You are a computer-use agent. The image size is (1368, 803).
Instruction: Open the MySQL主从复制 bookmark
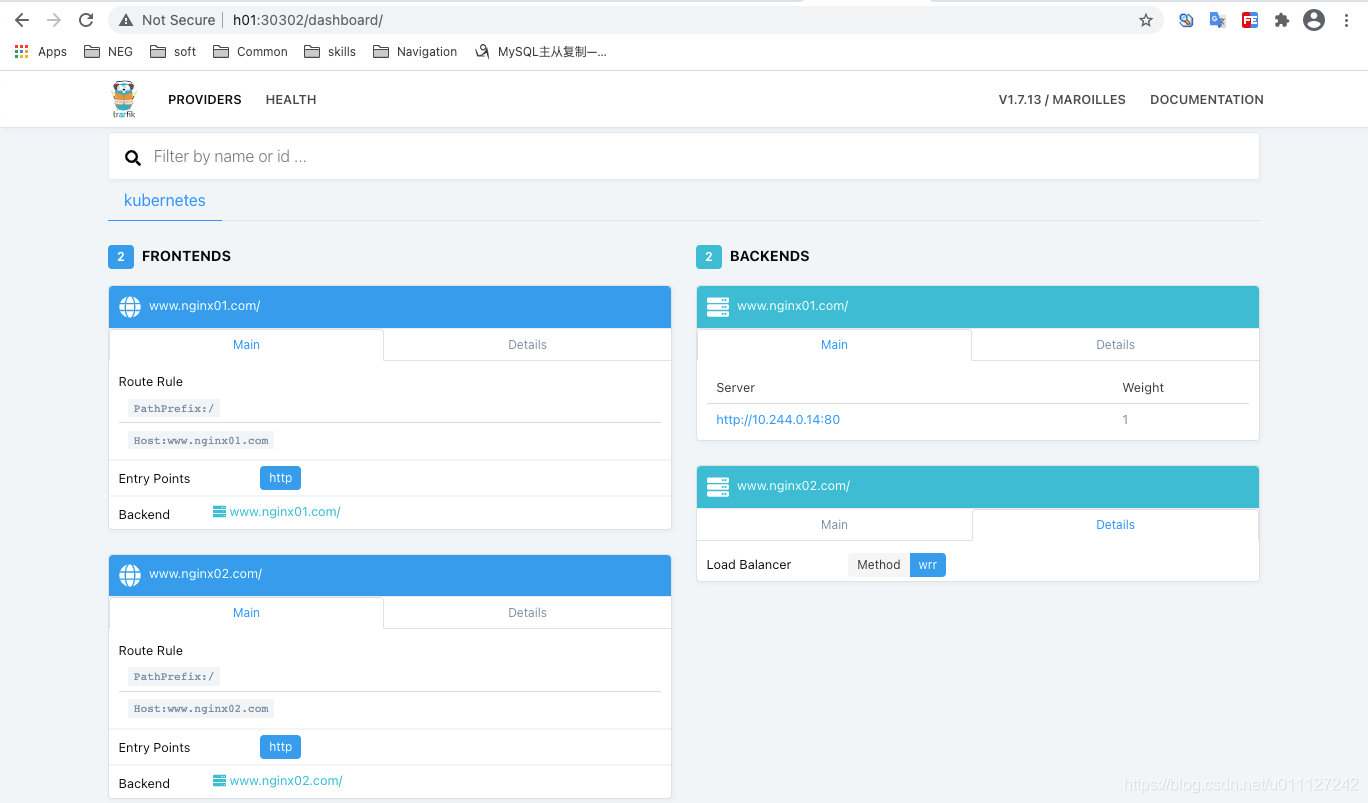point(541,52)
